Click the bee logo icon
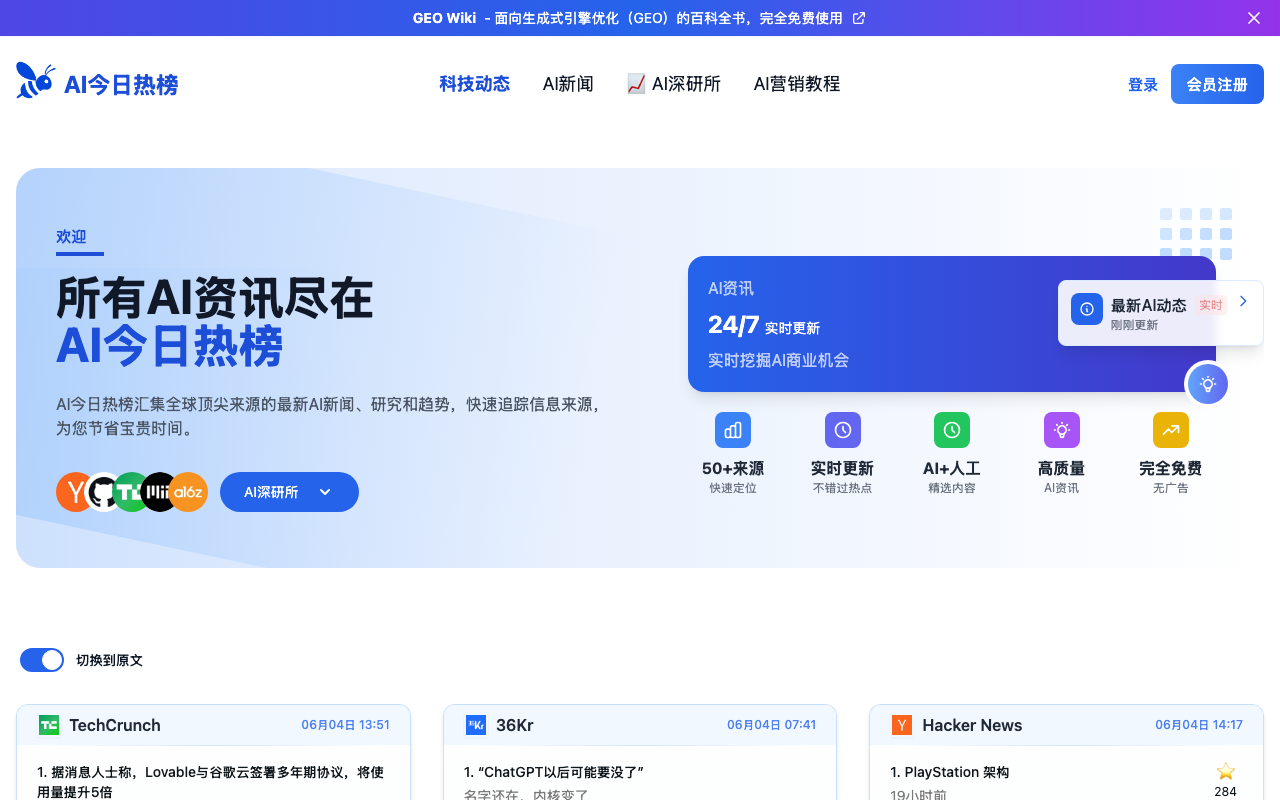The height and width of the screenshot is (800, 1280). point(36,80)
